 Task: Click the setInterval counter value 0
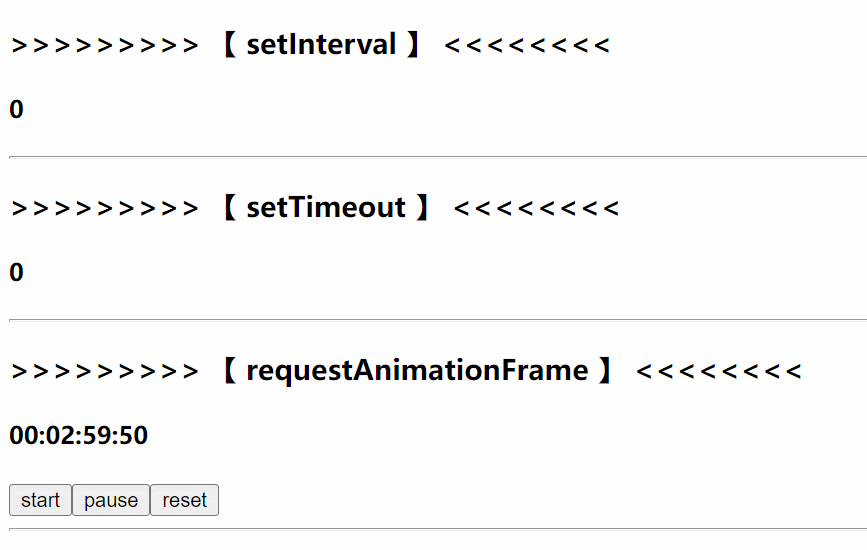click(16, 110)
